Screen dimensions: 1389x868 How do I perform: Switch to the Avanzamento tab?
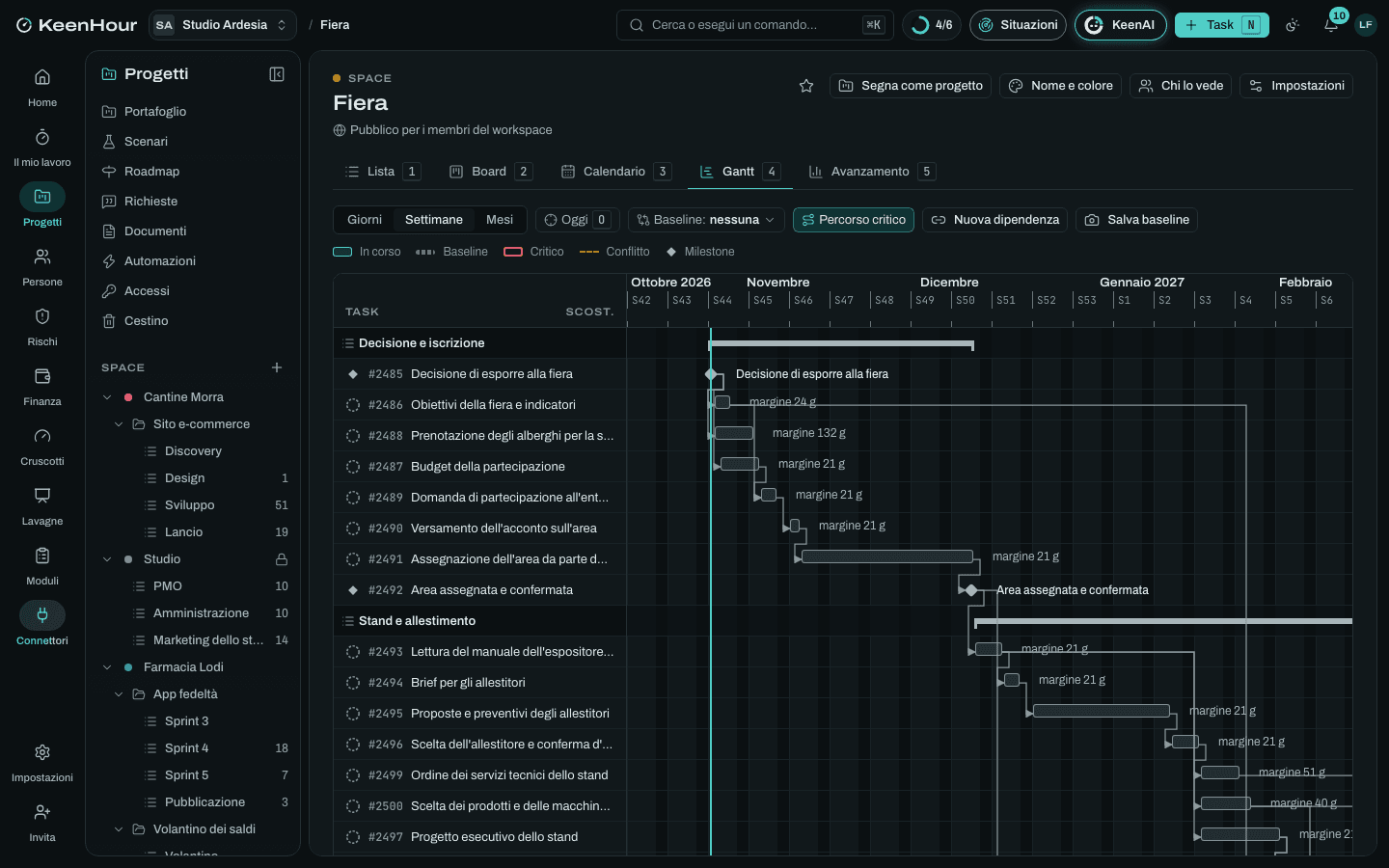[871, 172]
